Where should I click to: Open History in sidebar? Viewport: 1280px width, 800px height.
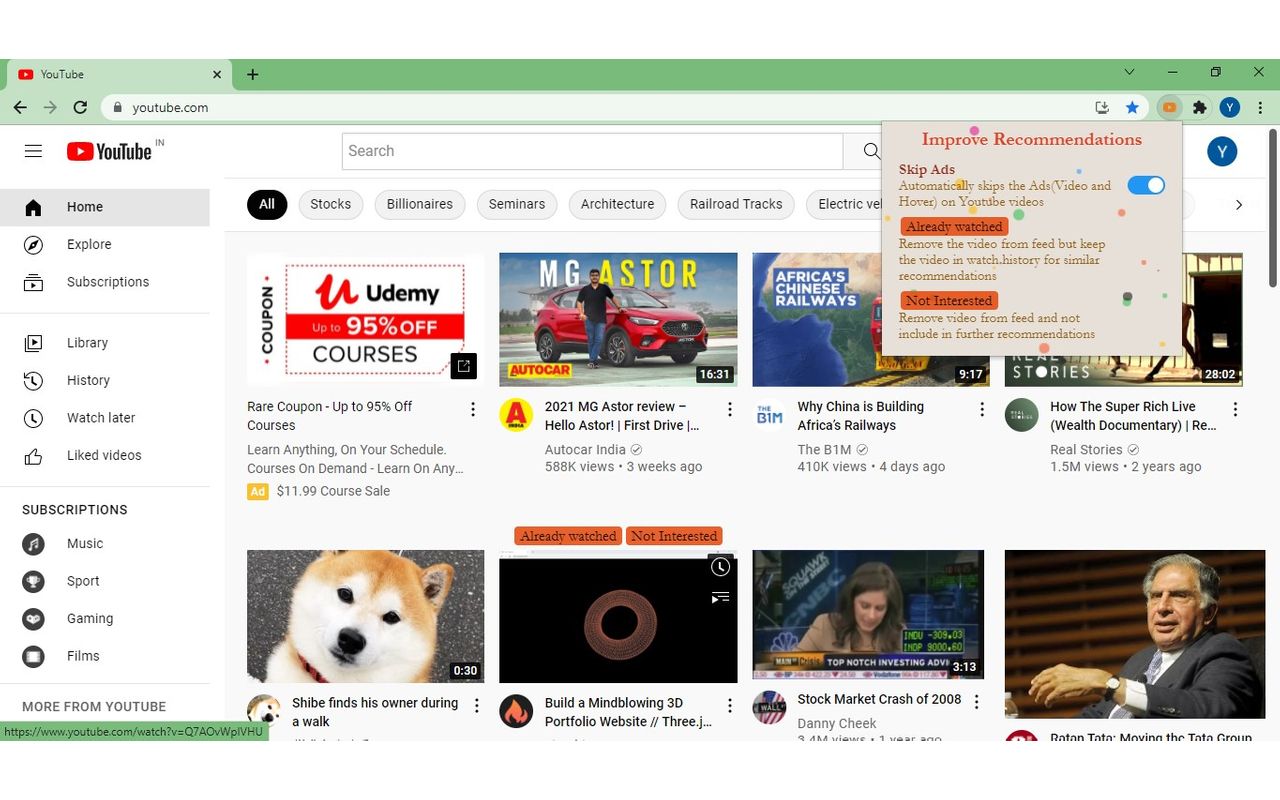point(105,380)
